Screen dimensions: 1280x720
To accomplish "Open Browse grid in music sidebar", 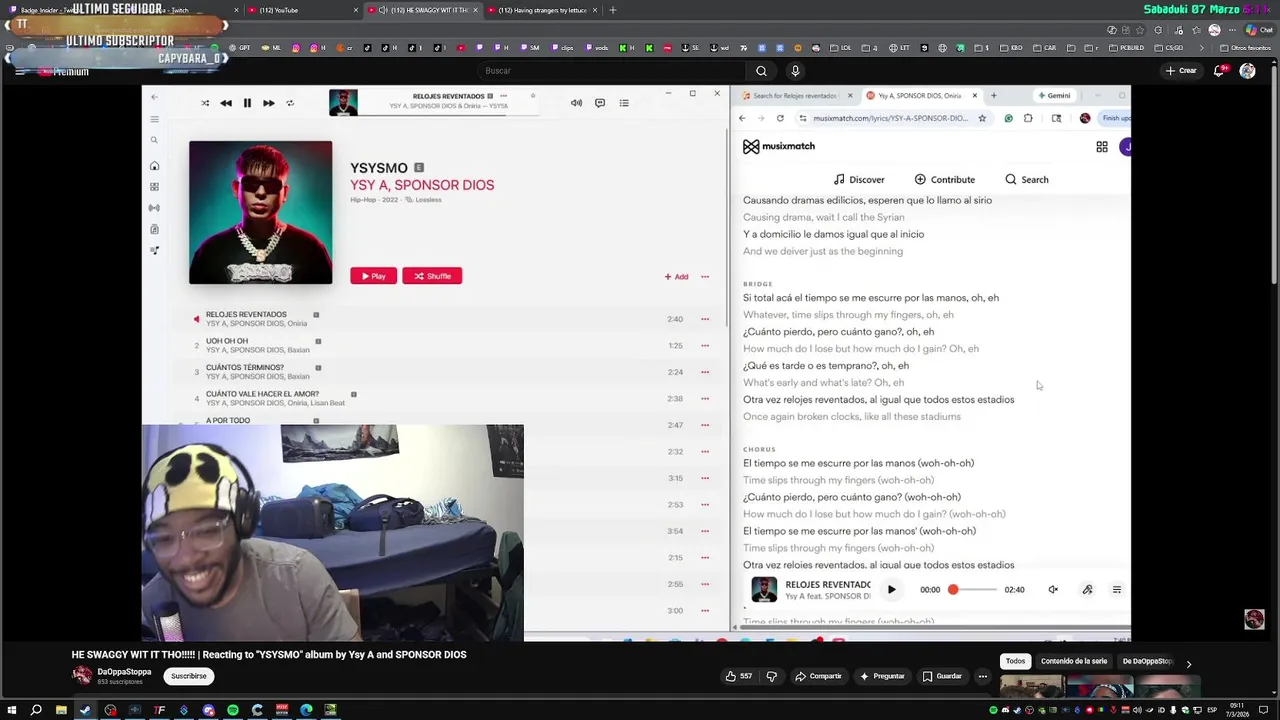I will pyautogui.click(x=154, y=187).
